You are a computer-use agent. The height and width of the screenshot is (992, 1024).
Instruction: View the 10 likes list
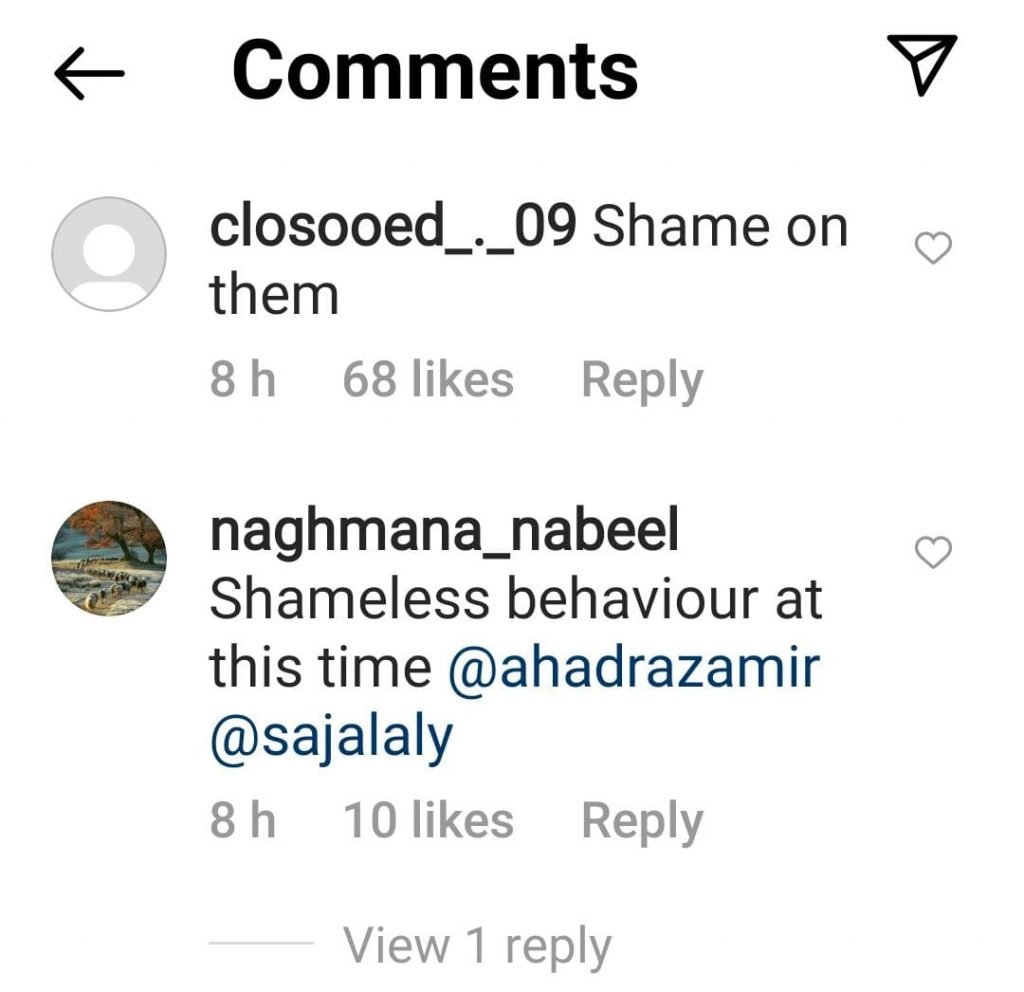tap(428, 820)
